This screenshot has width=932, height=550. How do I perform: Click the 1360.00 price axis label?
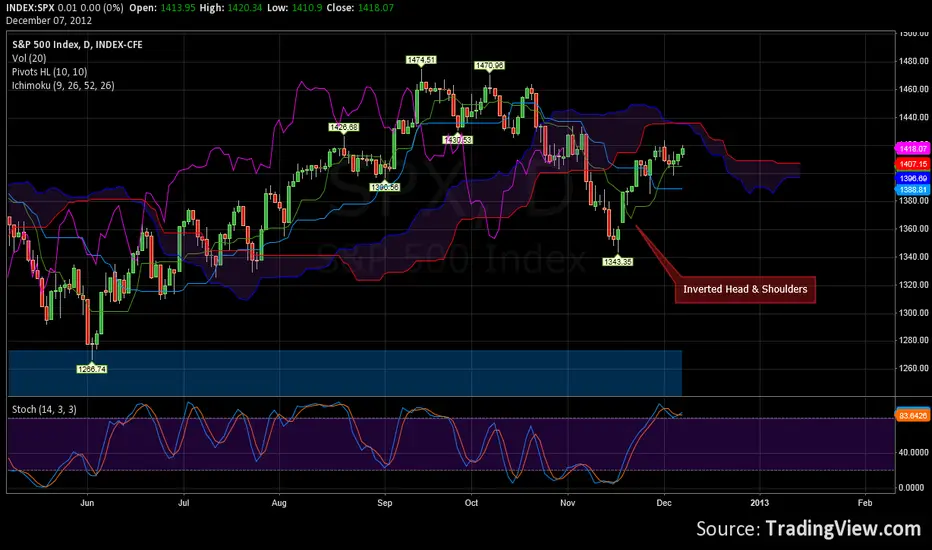(x=914, y=229)
